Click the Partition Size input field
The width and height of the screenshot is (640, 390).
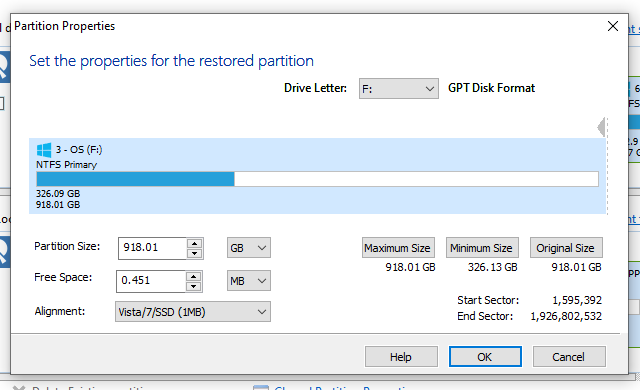click(x=152, y=248)
